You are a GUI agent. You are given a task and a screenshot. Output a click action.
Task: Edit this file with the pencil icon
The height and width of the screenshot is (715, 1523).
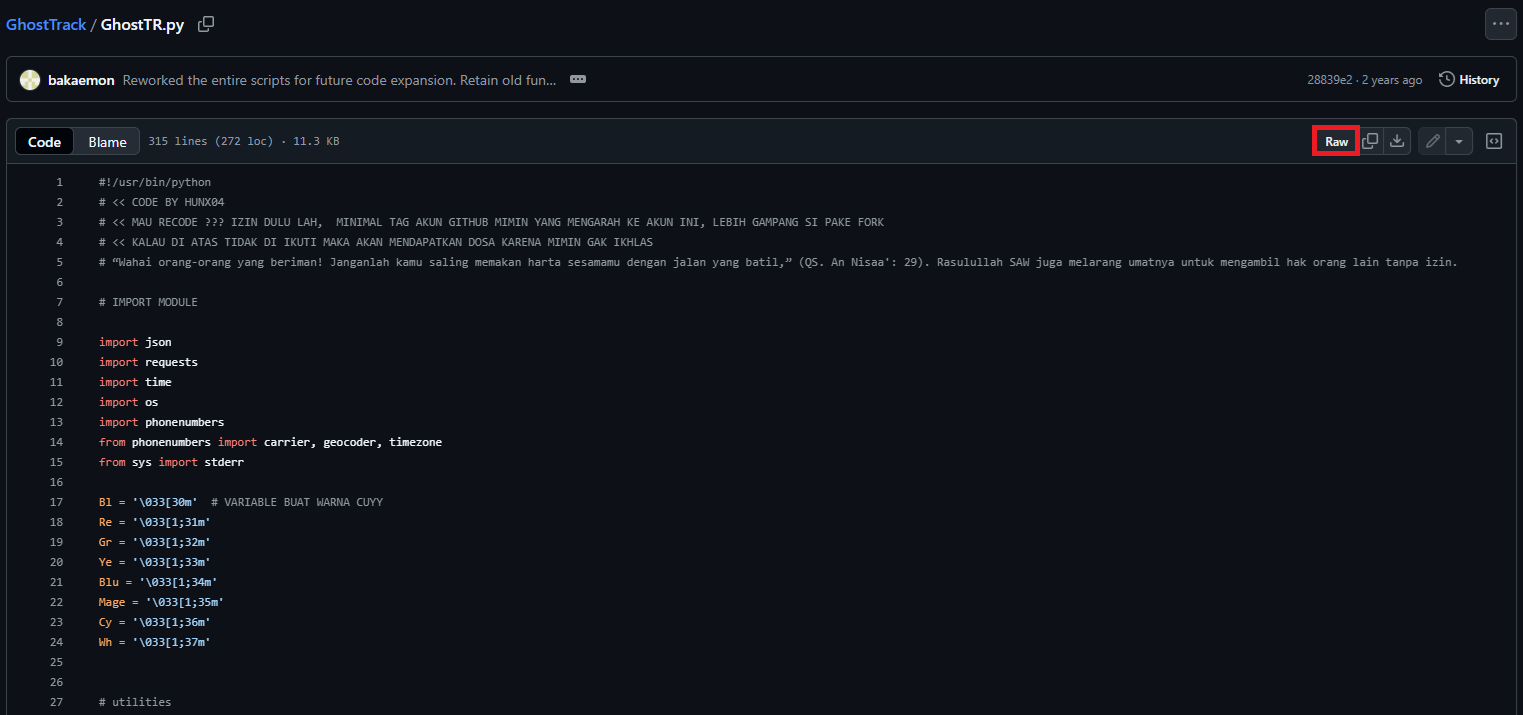(1432, 142)
